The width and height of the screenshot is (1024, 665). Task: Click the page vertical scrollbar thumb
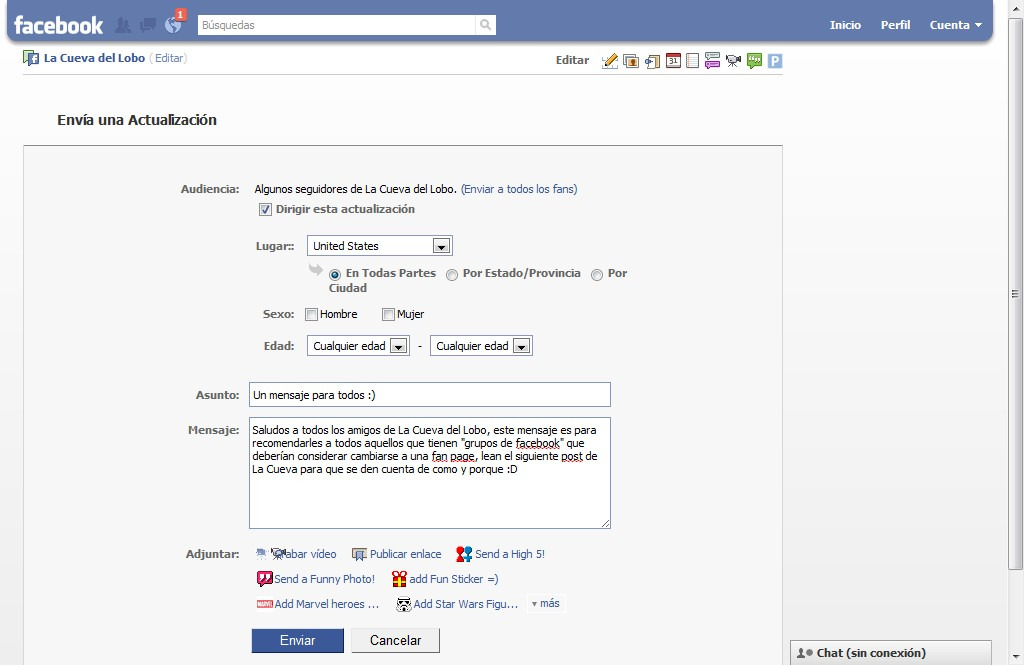tap(1016, 294)
